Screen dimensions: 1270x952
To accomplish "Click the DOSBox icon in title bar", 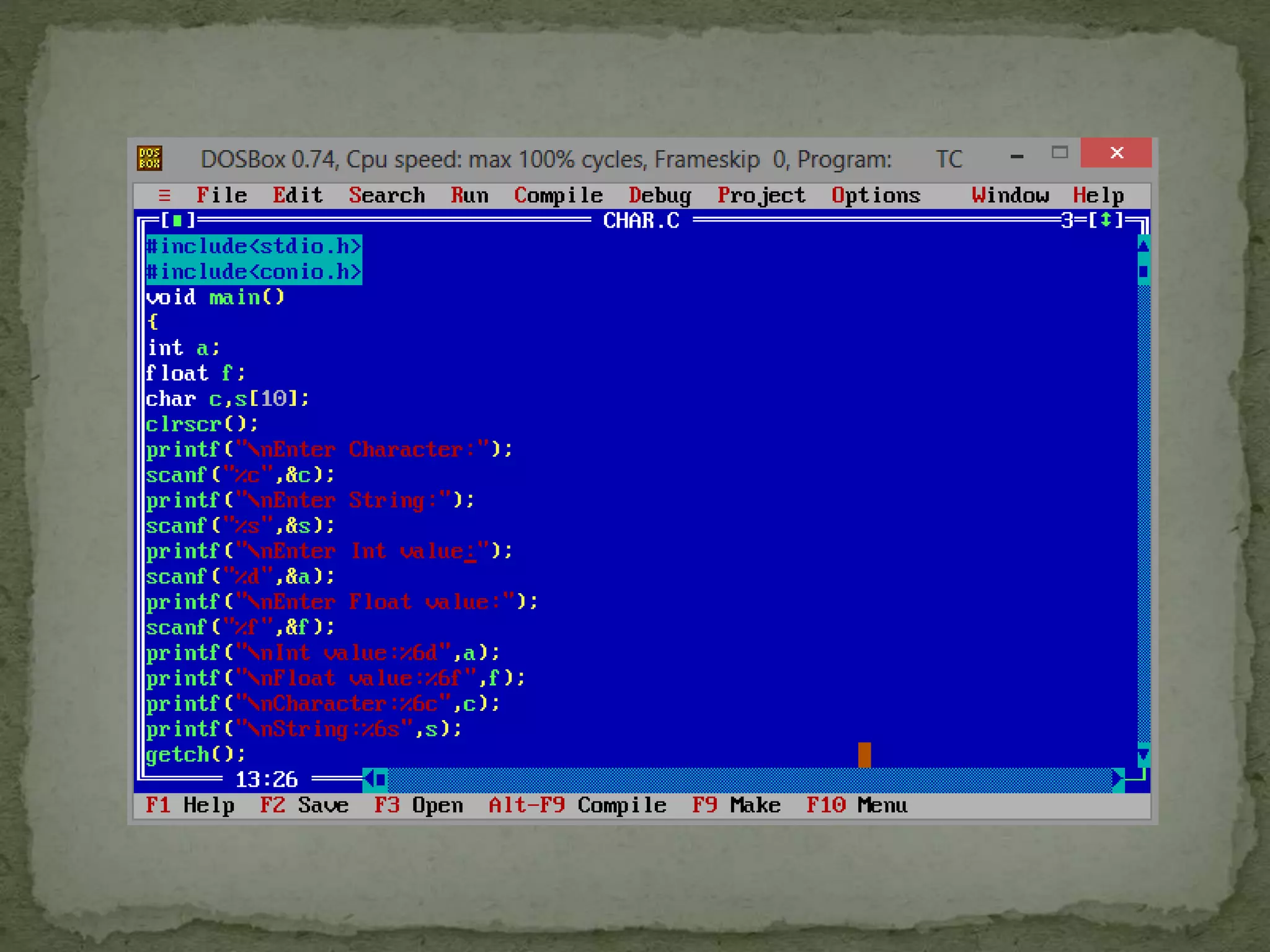I will coord(149,159).
